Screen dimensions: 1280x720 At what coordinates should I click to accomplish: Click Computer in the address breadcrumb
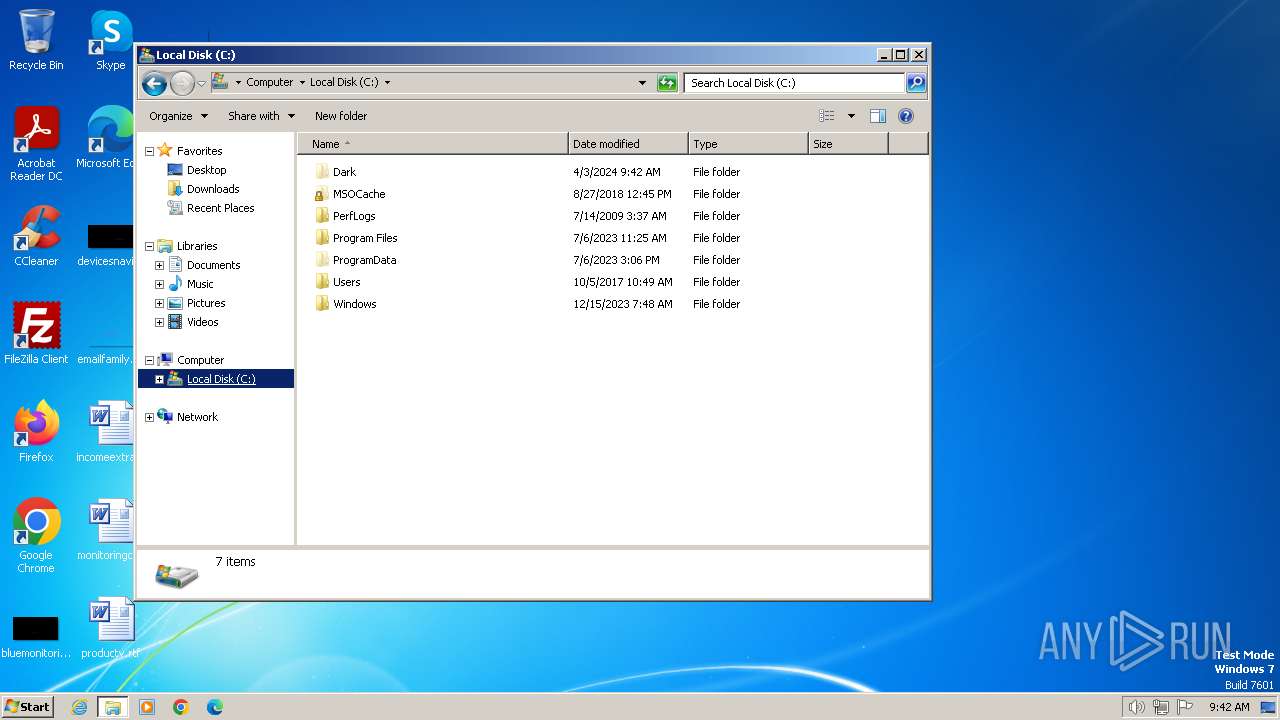pyautogui.click(x=270, y=83)
